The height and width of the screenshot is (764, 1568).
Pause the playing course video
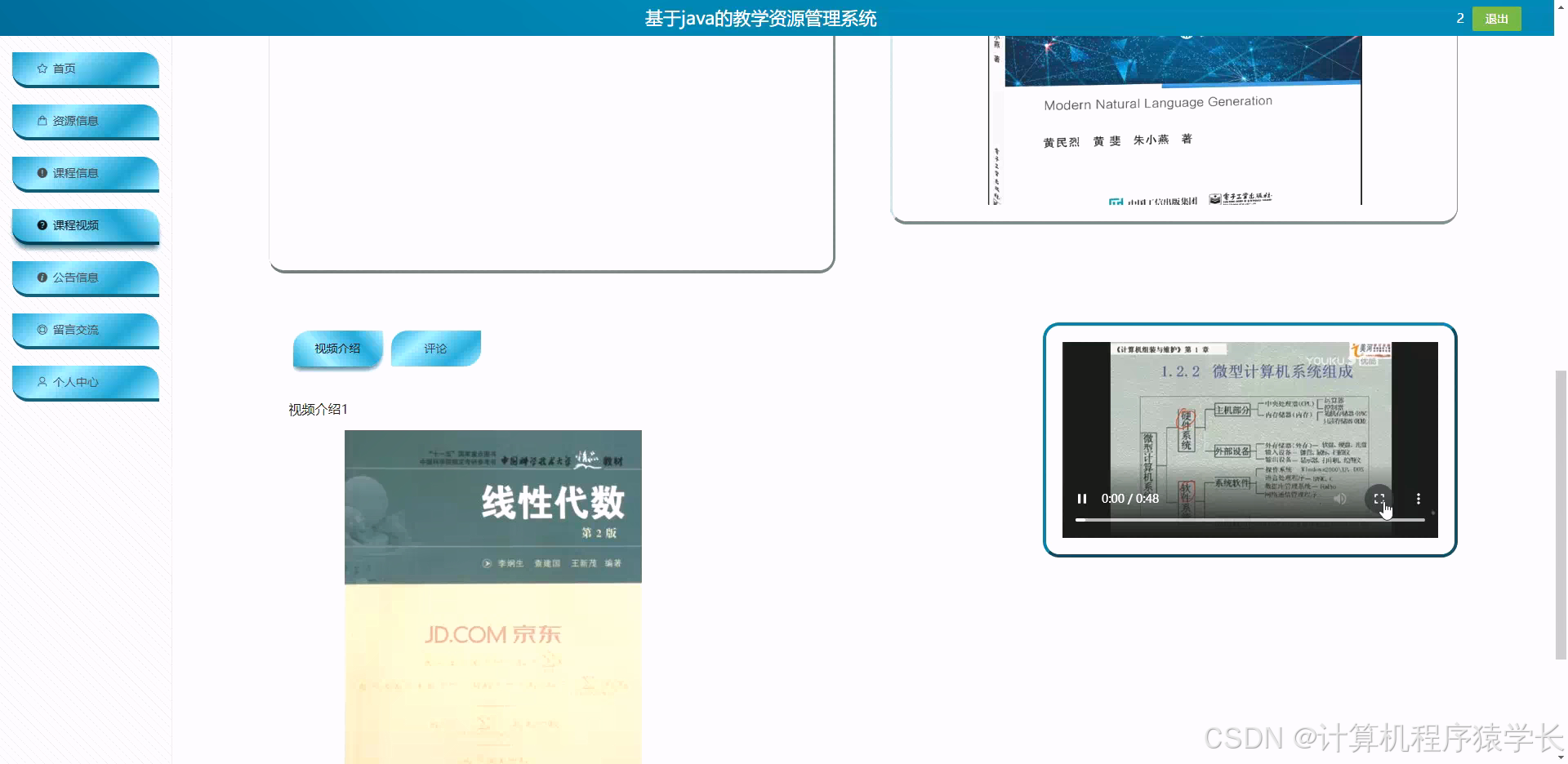pyautogui.click(x=1082, y=498)
